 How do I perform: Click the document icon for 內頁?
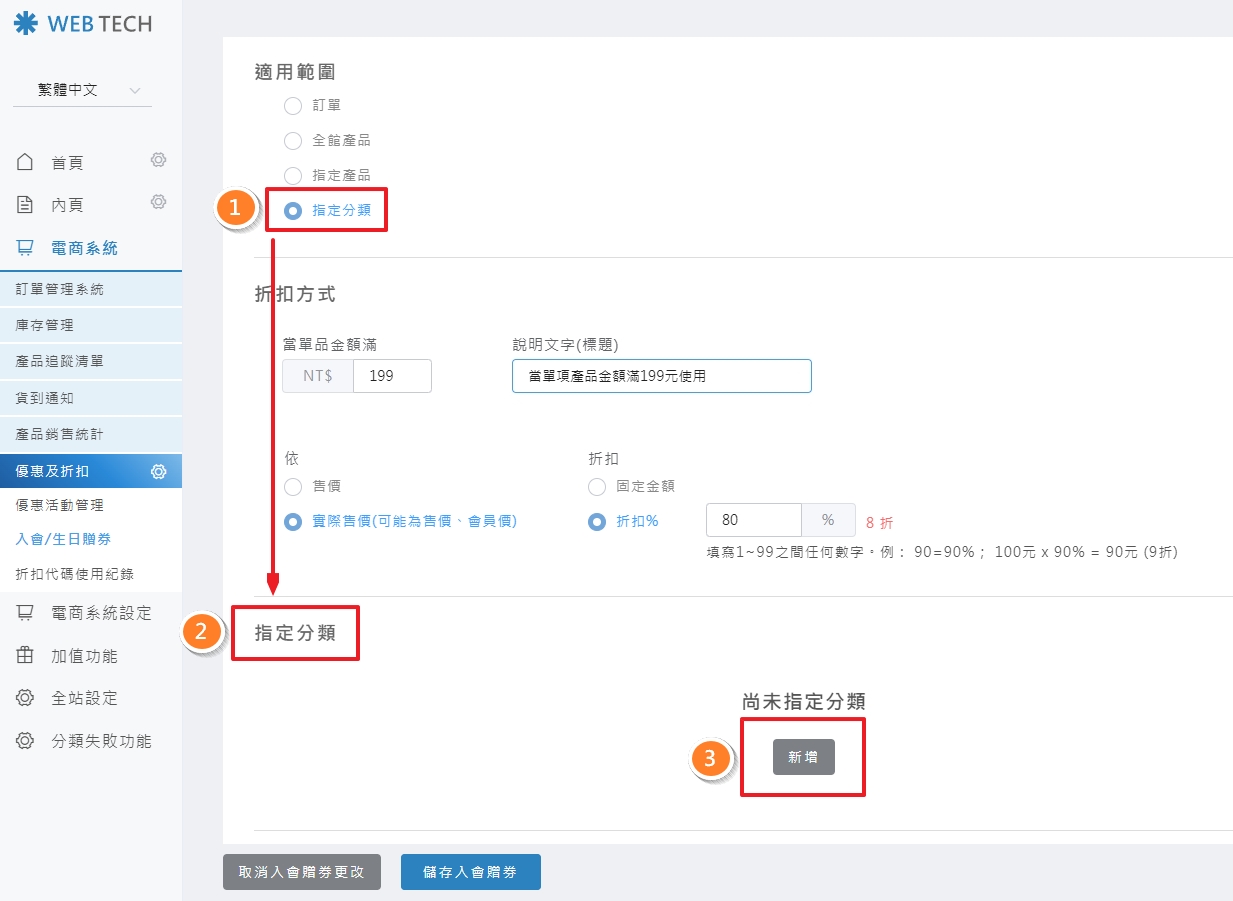coord(26,205)
